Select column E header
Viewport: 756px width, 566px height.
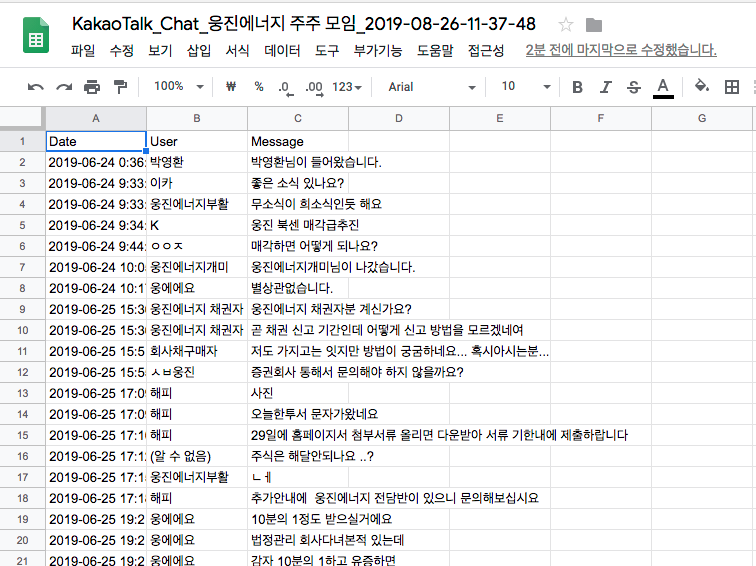500,119
